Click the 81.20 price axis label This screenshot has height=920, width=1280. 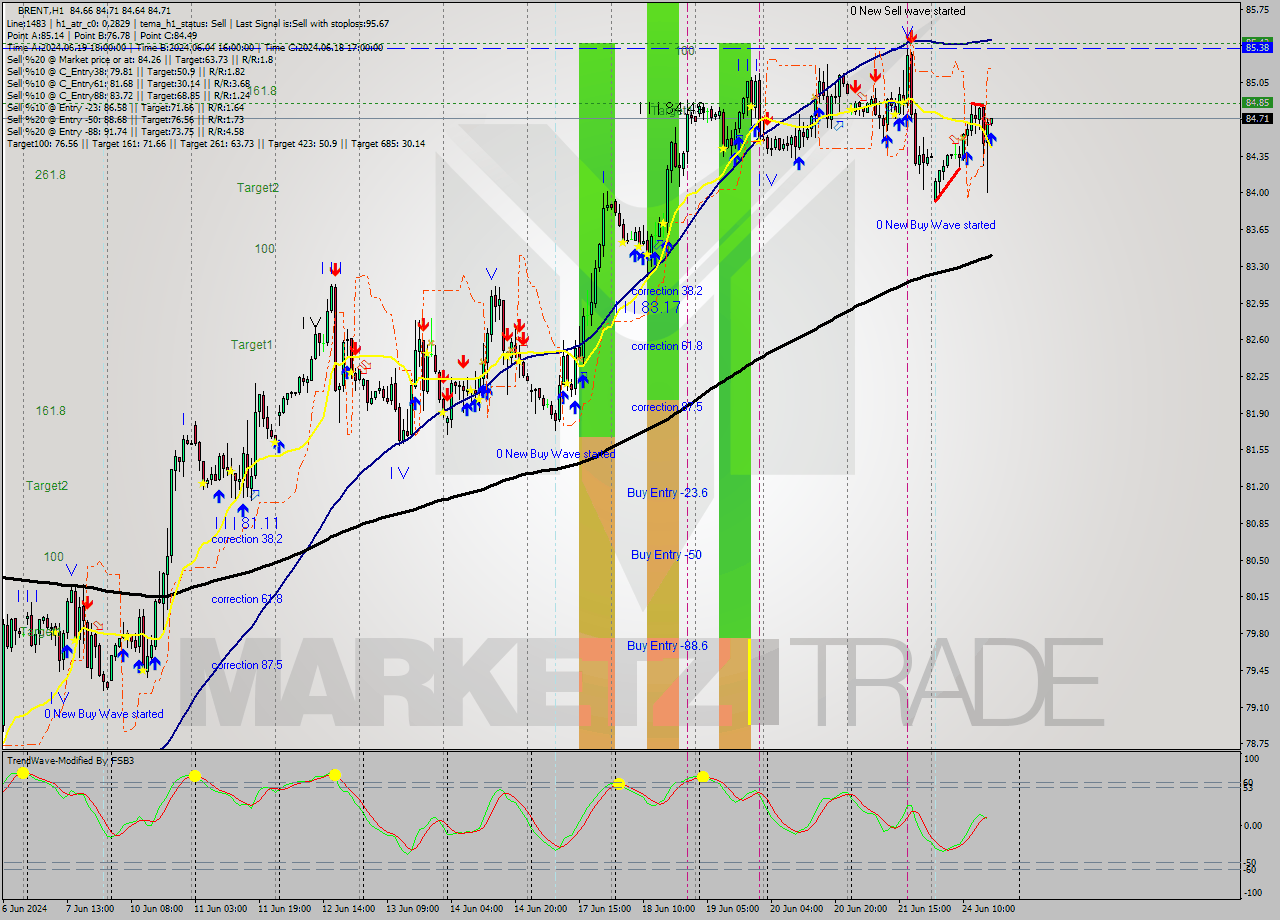point(1257,486)
